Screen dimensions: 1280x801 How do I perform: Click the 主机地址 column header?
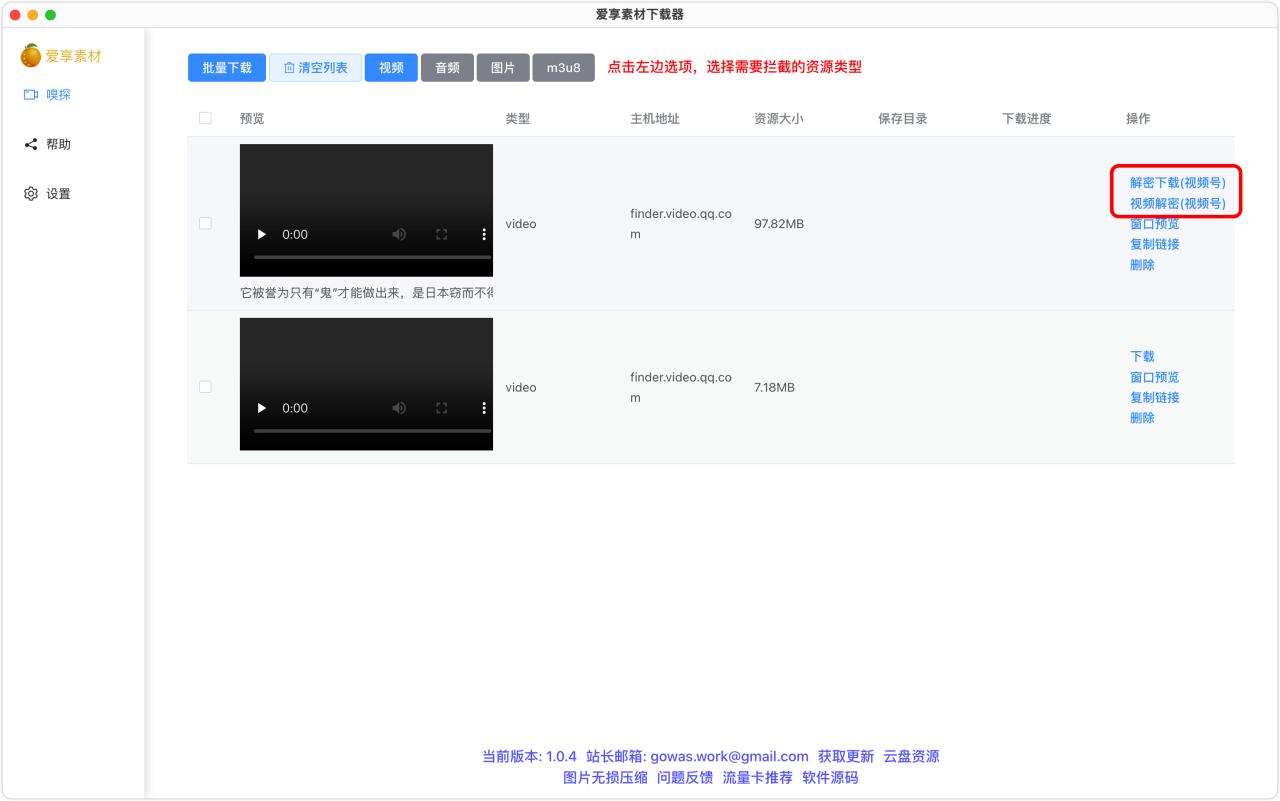coord(654,118)
